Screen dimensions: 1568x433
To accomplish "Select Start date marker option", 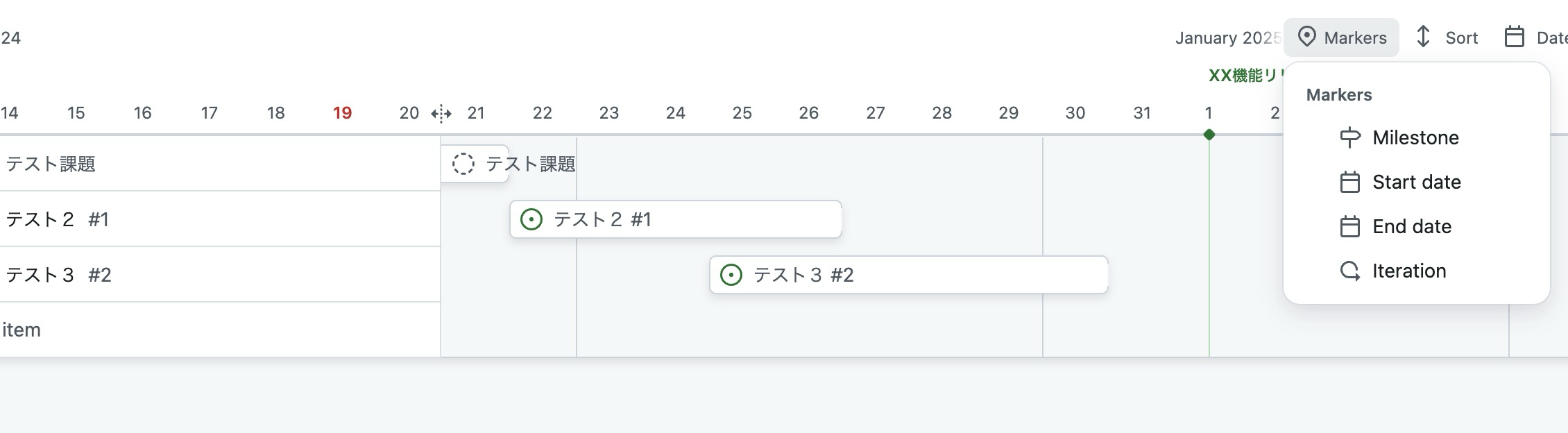I will click(1416, 182).
